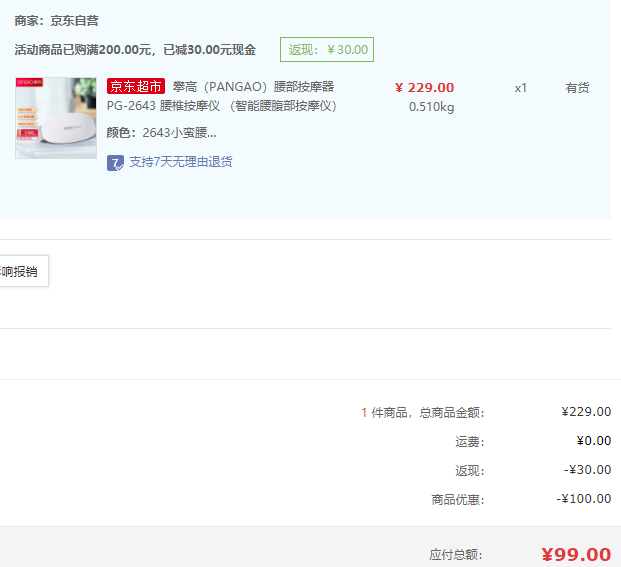Click the red 京东超市 badge
The image size is (621, 567).
136,86
